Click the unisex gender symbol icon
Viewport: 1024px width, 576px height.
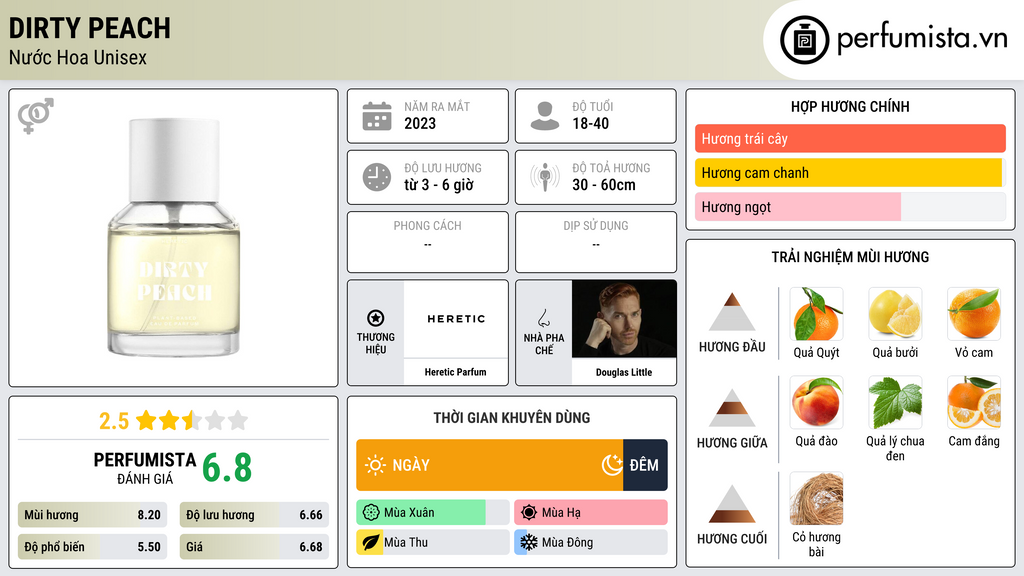tap(35, 116)
